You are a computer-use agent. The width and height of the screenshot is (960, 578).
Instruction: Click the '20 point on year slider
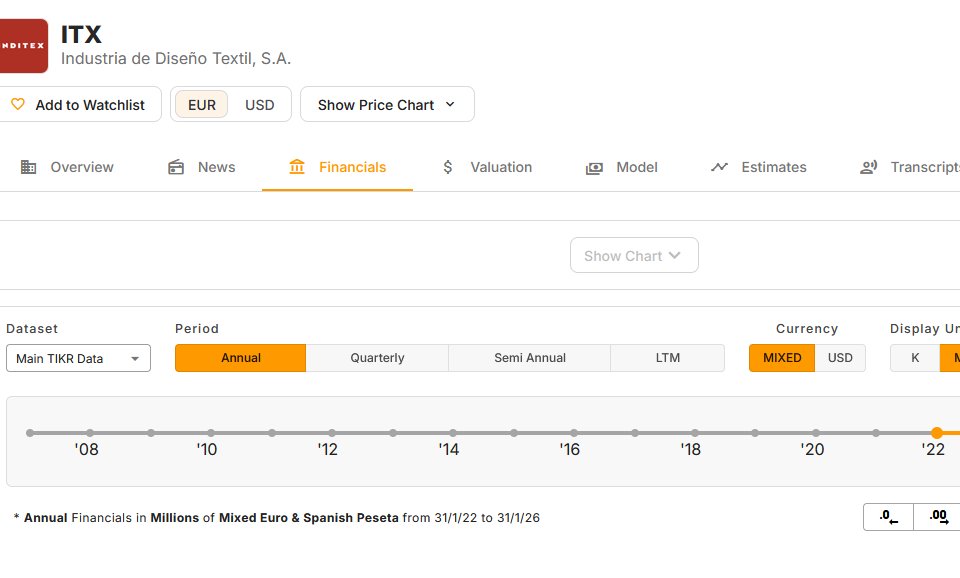(816, 433)
